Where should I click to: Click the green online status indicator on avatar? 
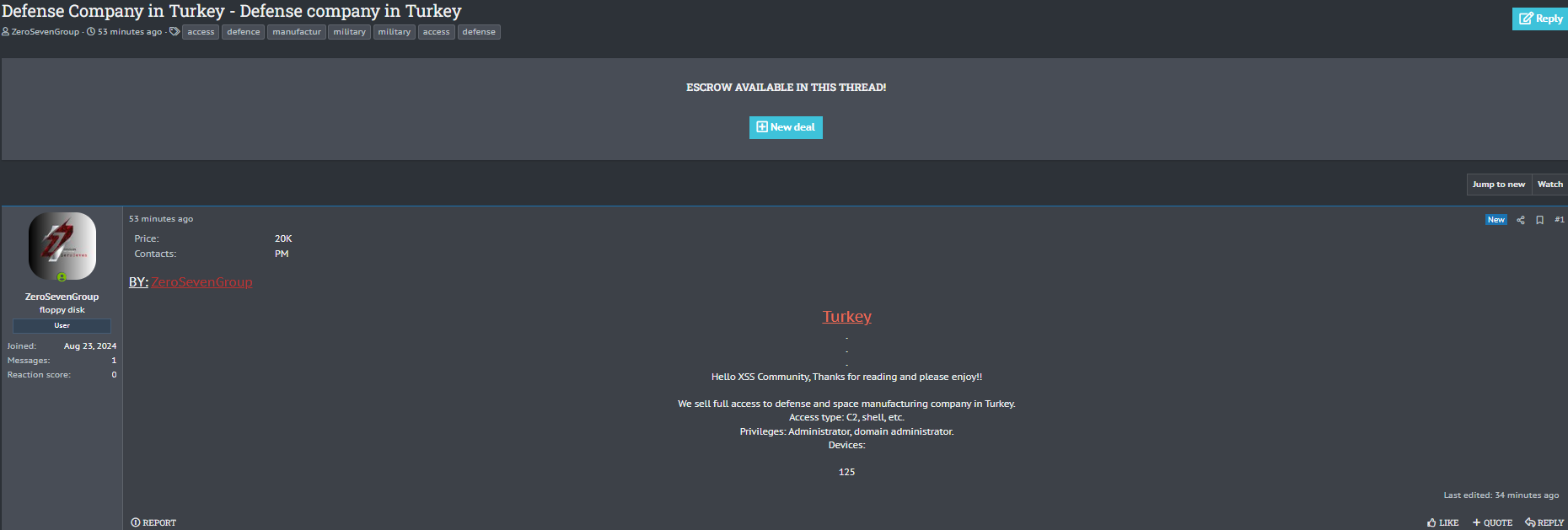point(62,277)
